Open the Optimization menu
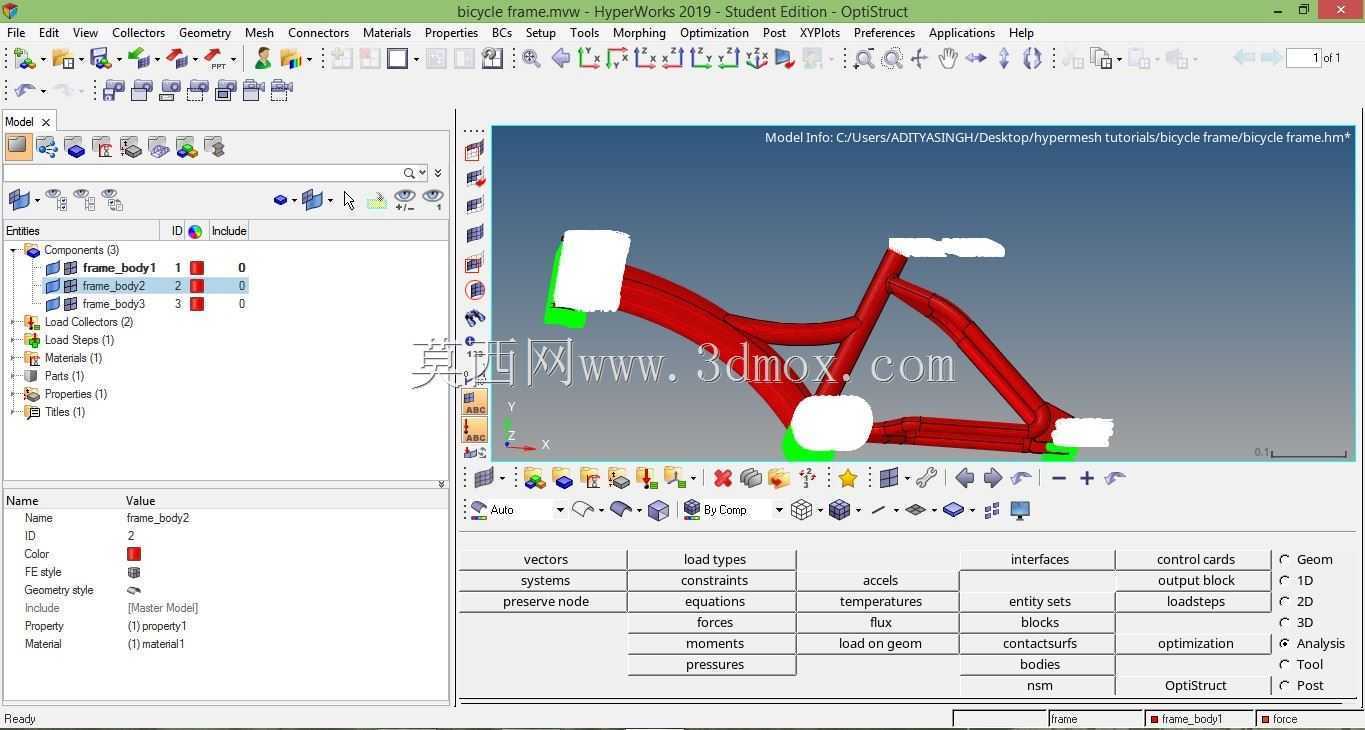The image size is (1365, 730). tap(714, 32)
